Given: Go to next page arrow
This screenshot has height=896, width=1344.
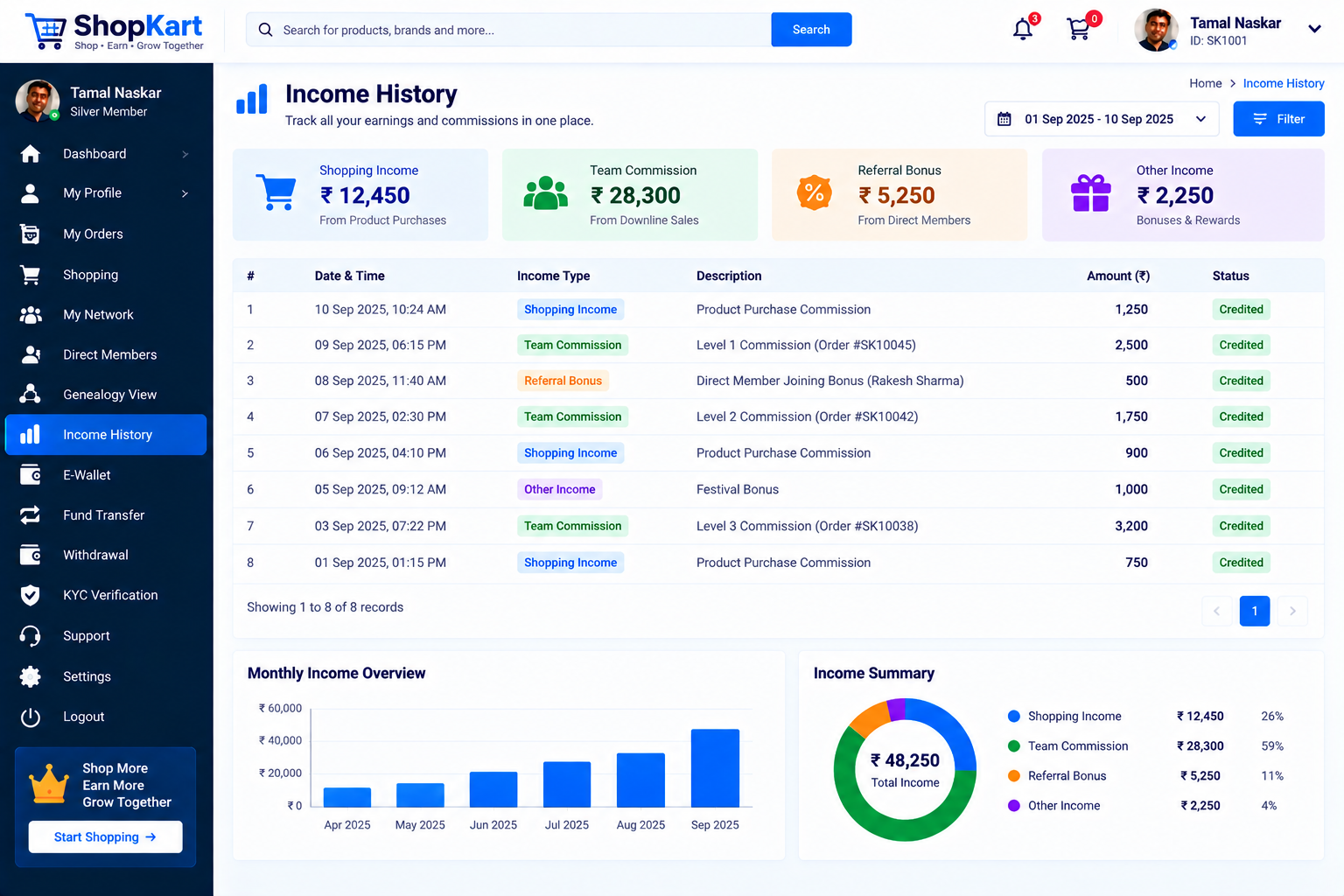Looking at the screenshot, I should (1292, 611).
